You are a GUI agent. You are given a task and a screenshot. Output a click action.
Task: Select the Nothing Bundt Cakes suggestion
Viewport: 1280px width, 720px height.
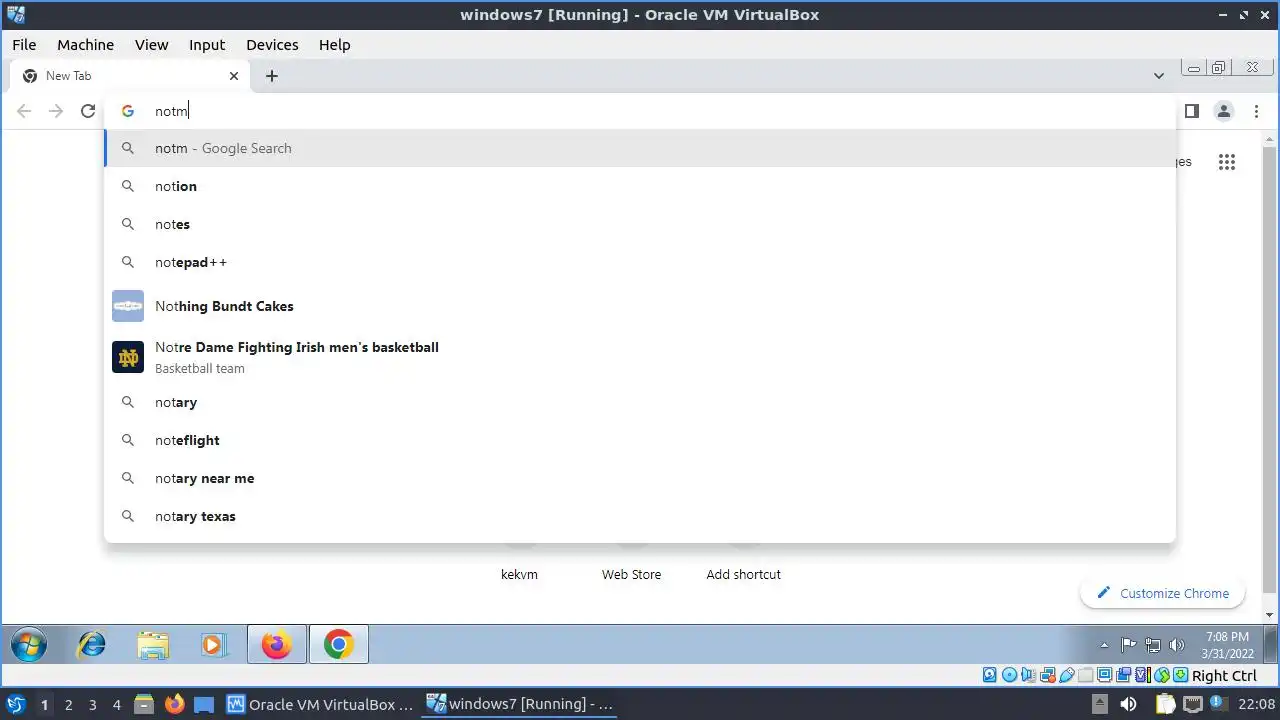click(x=640, y=306)
